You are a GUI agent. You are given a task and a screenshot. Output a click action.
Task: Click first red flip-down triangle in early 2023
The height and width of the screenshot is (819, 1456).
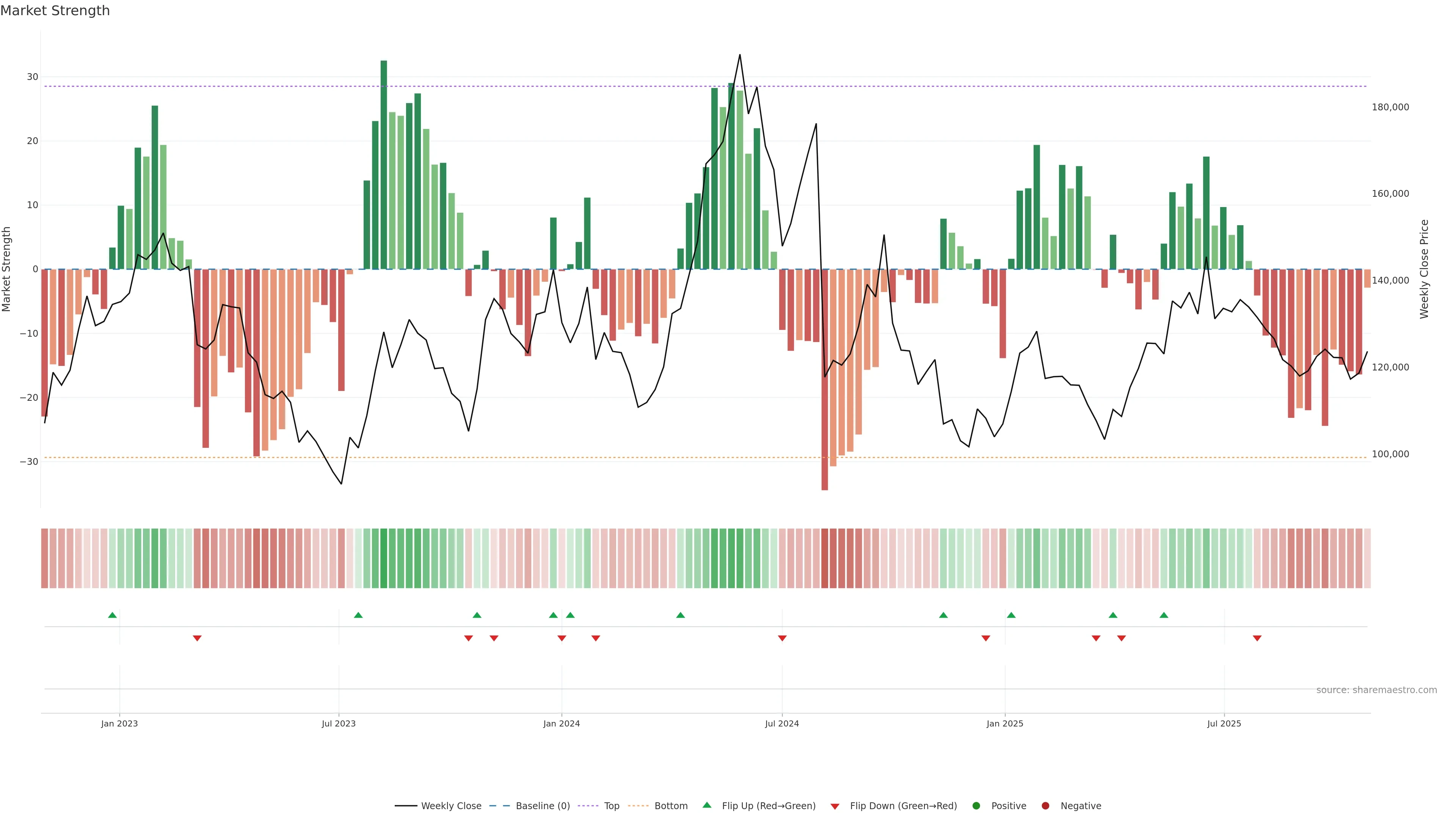(x=197, y=638)
